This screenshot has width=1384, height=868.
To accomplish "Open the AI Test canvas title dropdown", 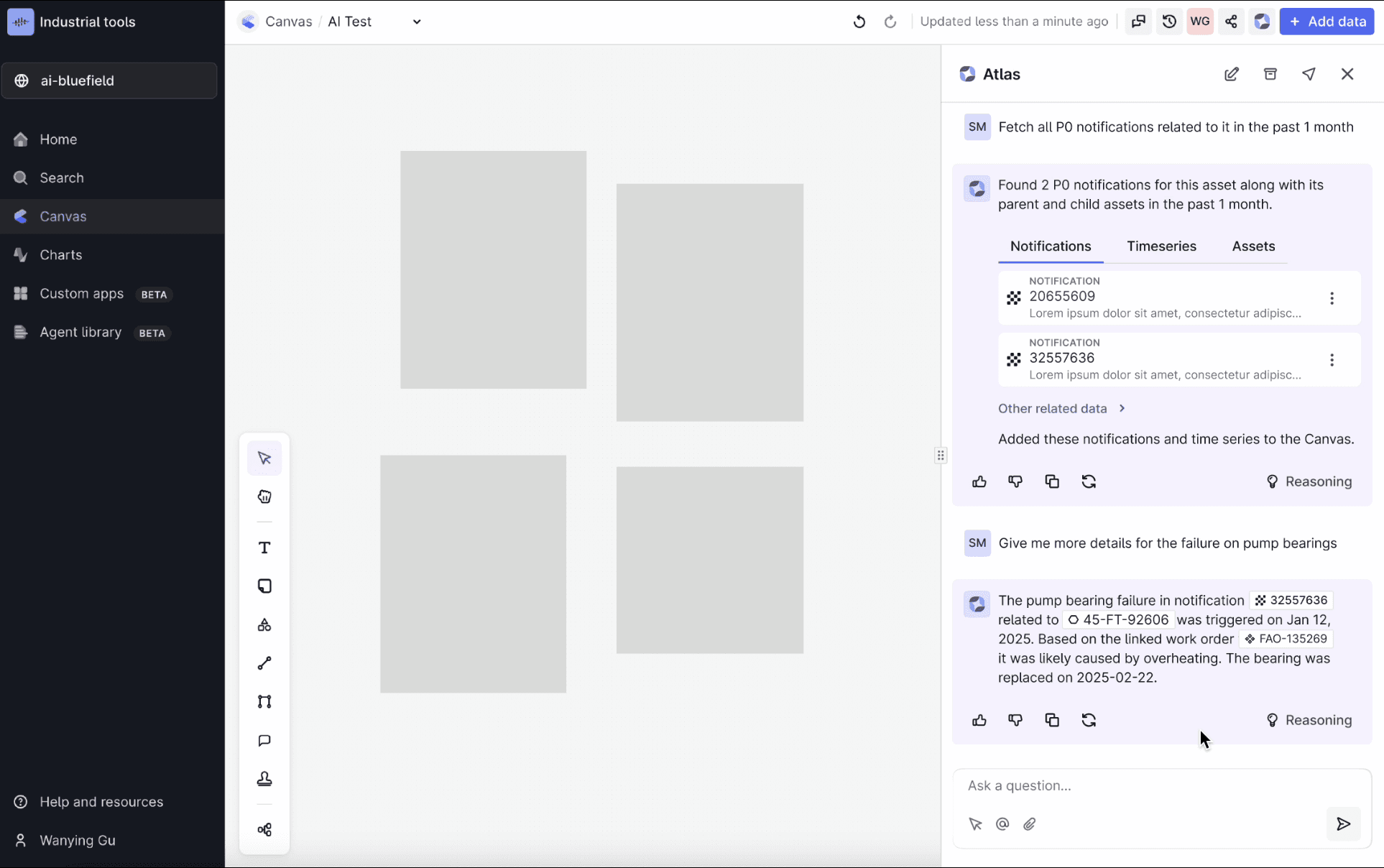I will (x=417, y=22).
